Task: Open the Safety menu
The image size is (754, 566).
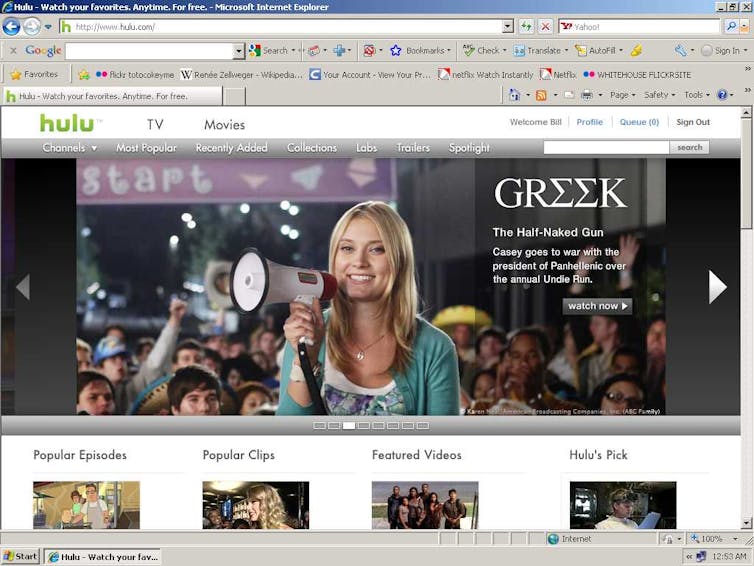Action: pos(660,95)
